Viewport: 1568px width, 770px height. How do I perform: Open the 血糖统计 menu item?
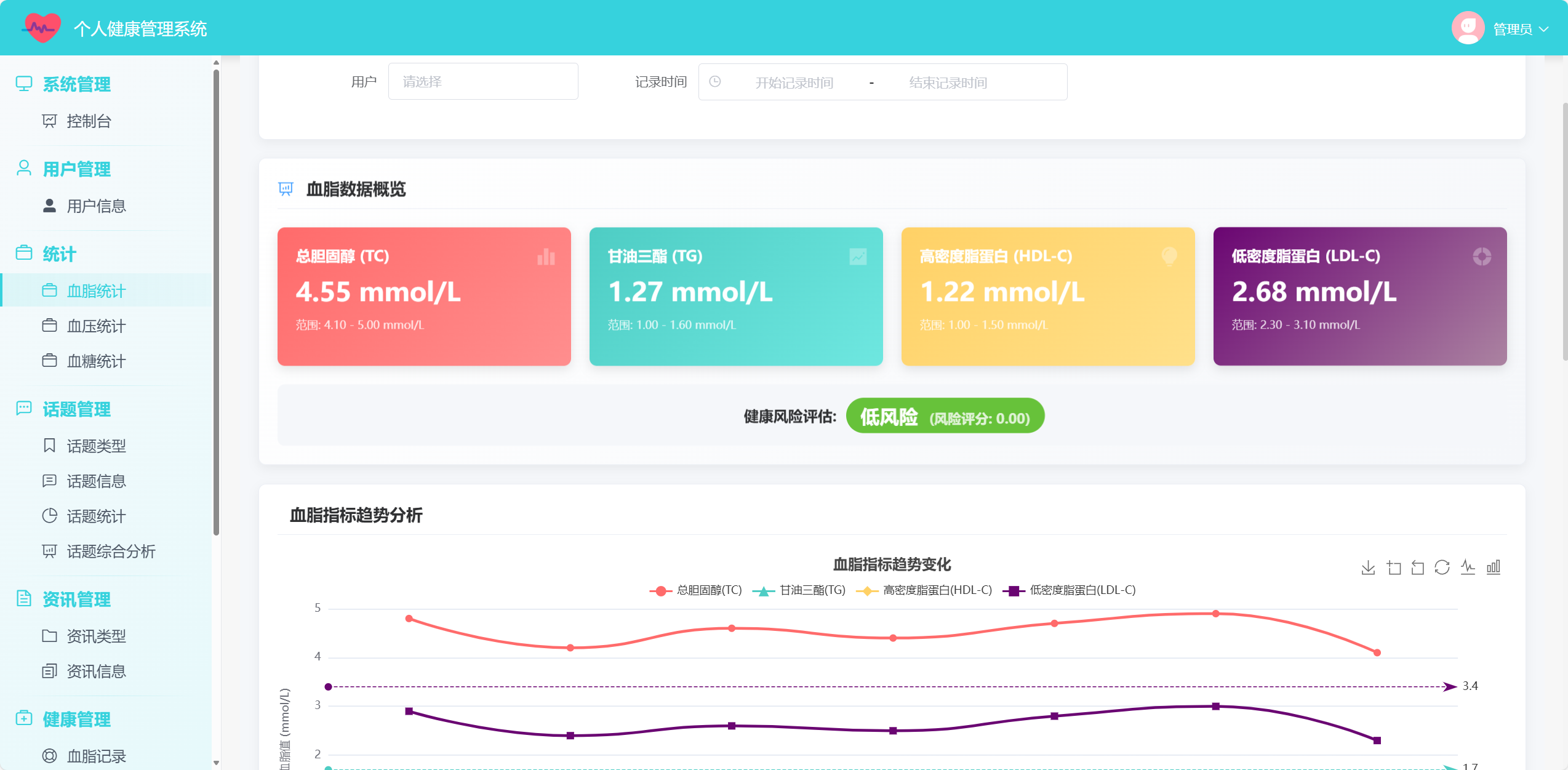[106, 361]
